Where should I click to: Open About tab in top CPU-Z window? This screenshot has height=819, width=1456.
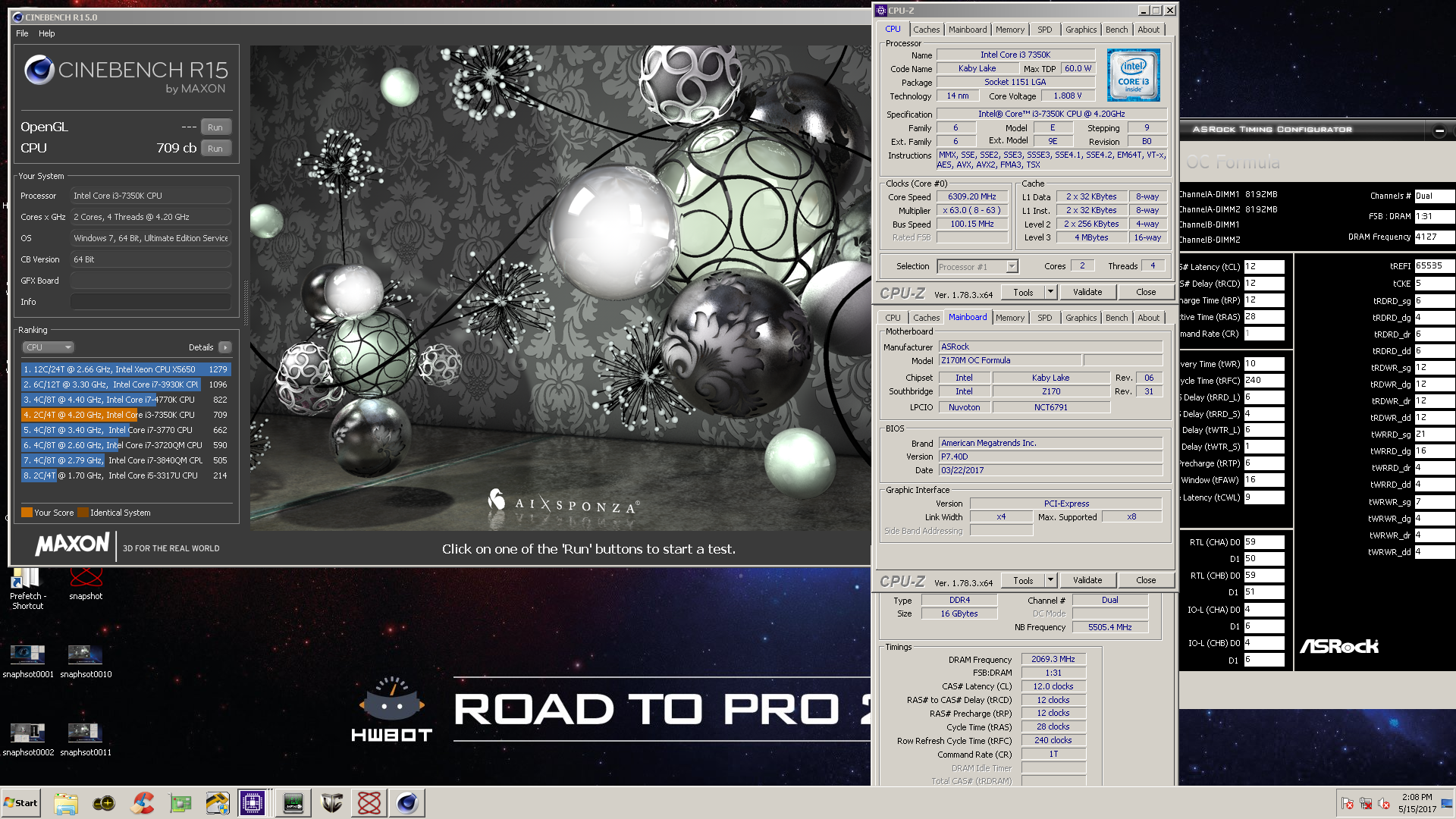(x=1148, y=30)
